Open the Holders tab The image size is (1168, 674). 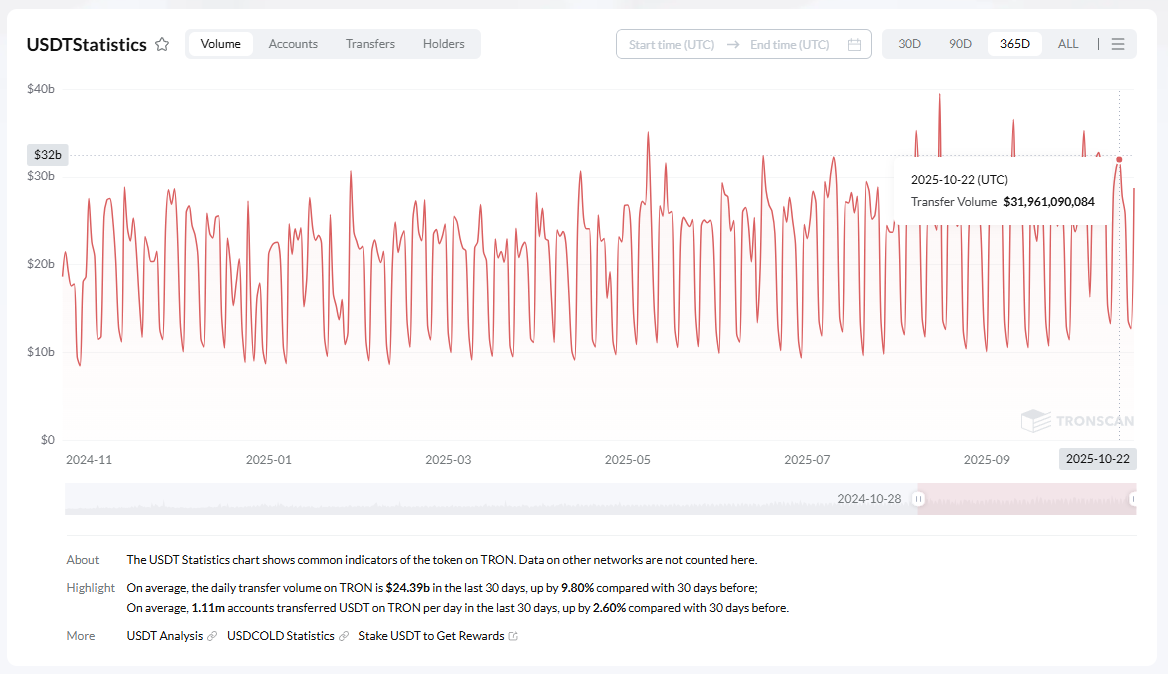(x=443, y=44)
